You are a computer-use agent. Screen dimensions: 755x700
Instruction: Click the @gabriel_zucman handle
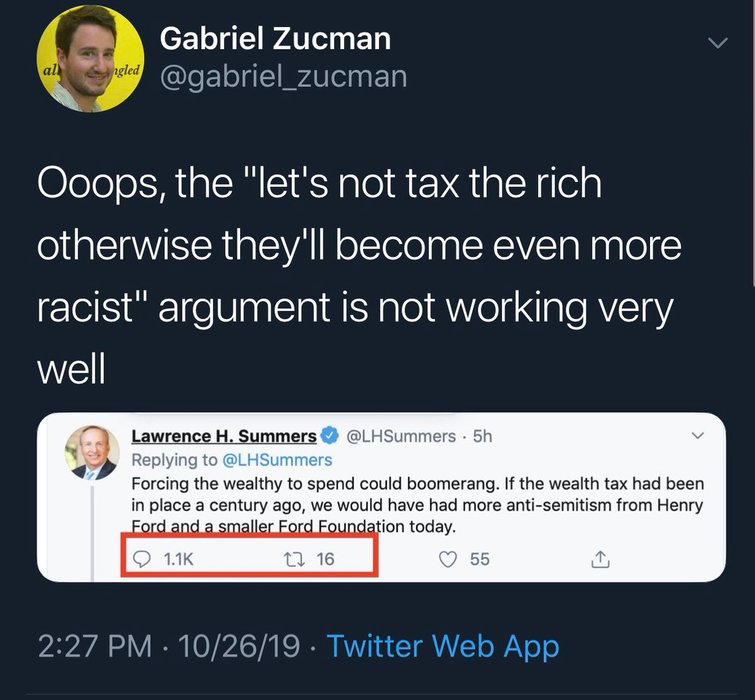(283, 77)
